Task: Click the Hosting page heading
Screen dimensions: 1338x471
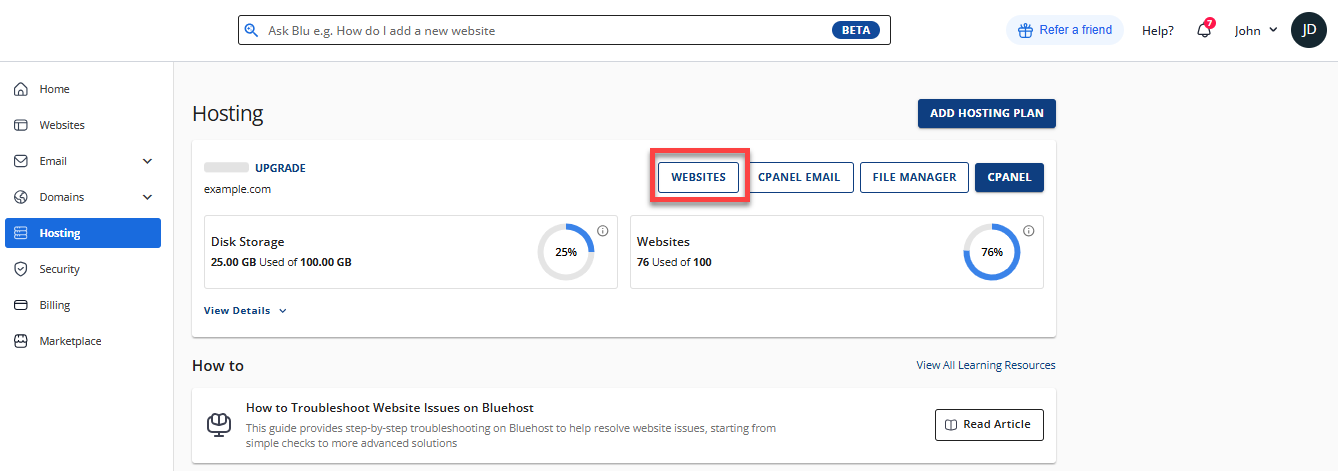Action: coord(228,114)
